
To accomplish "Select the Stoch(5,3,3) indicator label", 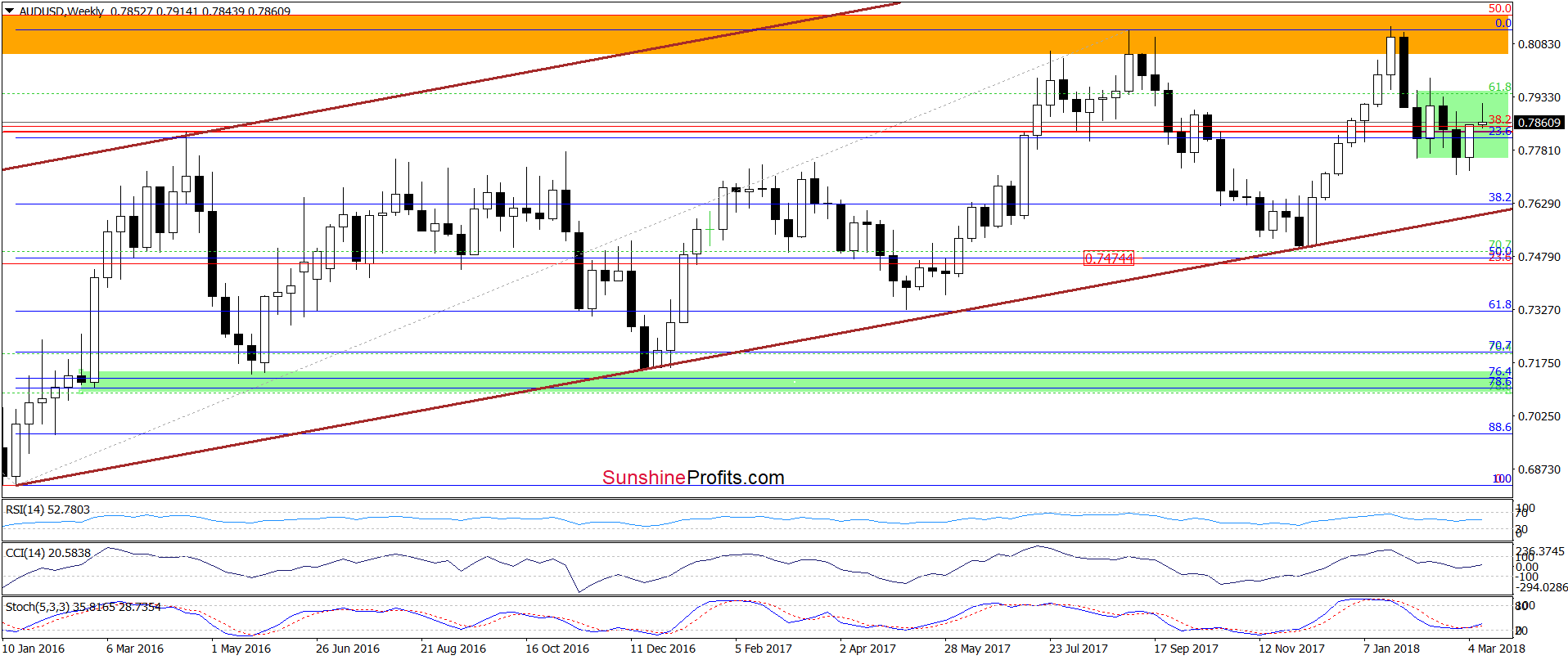I will click(x=83, y=607).
